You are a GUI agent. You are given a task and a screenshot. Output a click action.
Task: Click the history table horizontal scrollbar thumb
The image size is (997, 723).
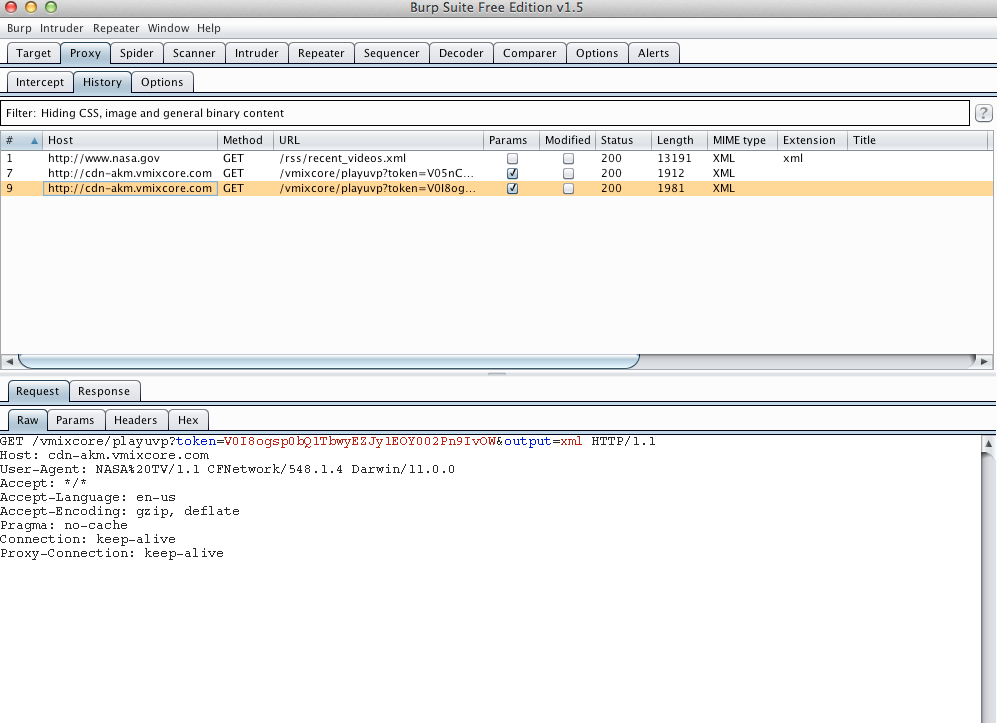[328, 361]
